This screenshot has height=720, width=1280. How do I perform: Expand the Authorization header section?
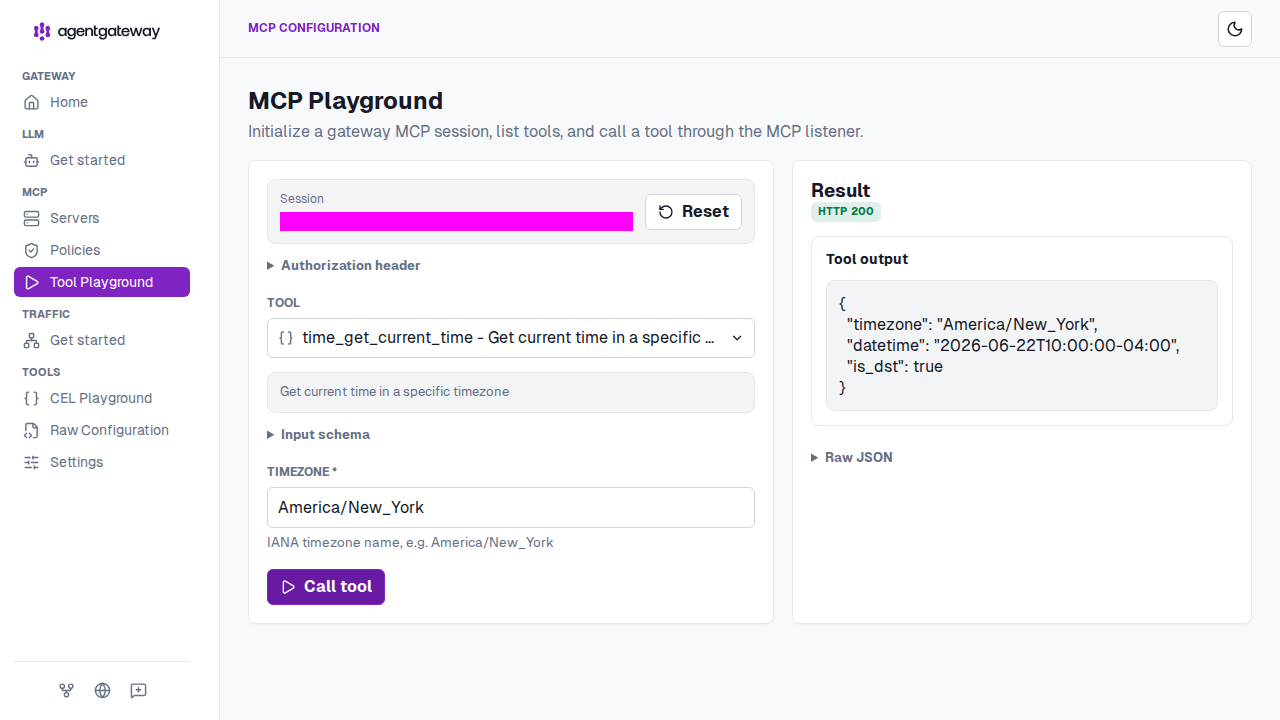click(x=344, y=265)
